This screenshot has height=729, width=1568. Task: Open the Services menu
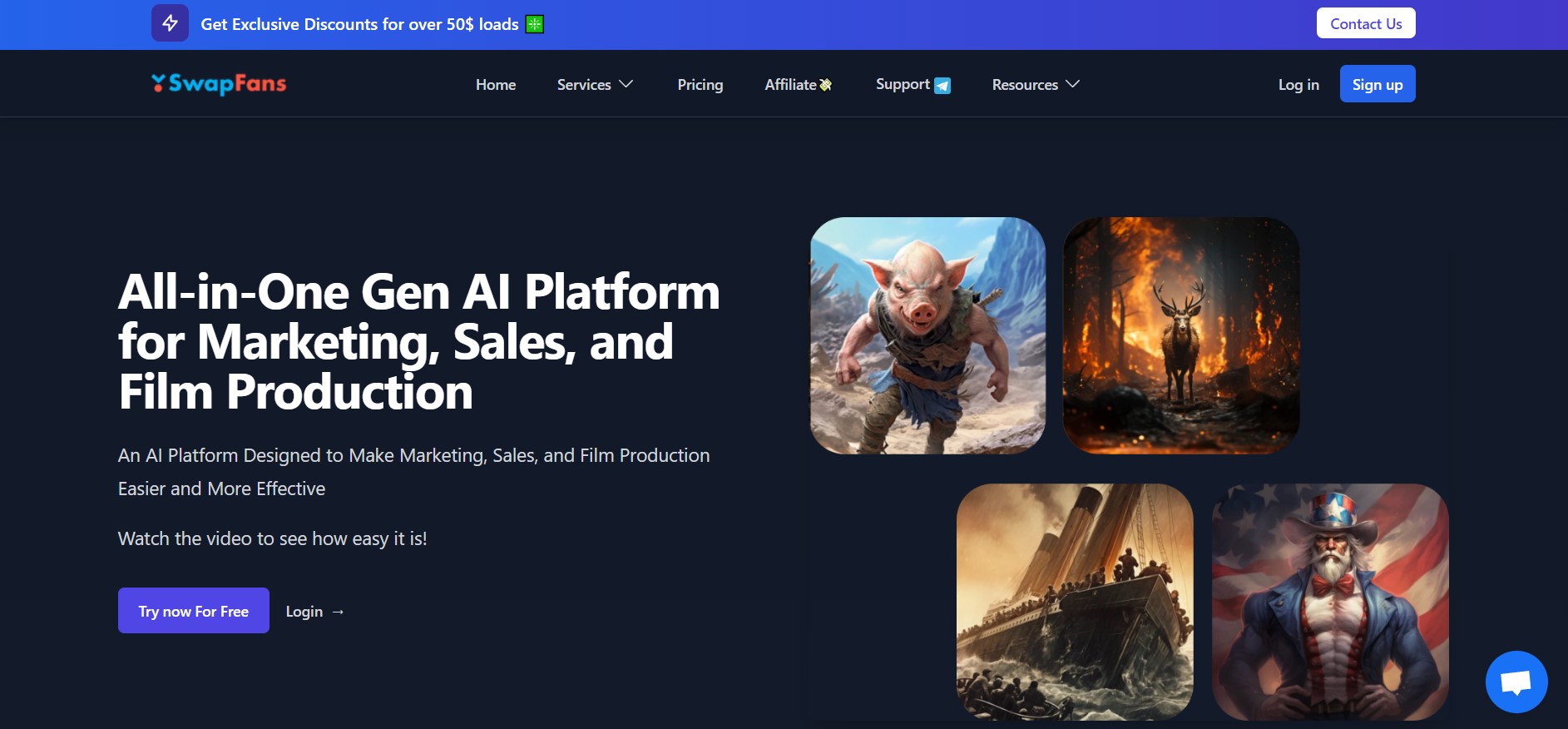(x=584, y=85)
